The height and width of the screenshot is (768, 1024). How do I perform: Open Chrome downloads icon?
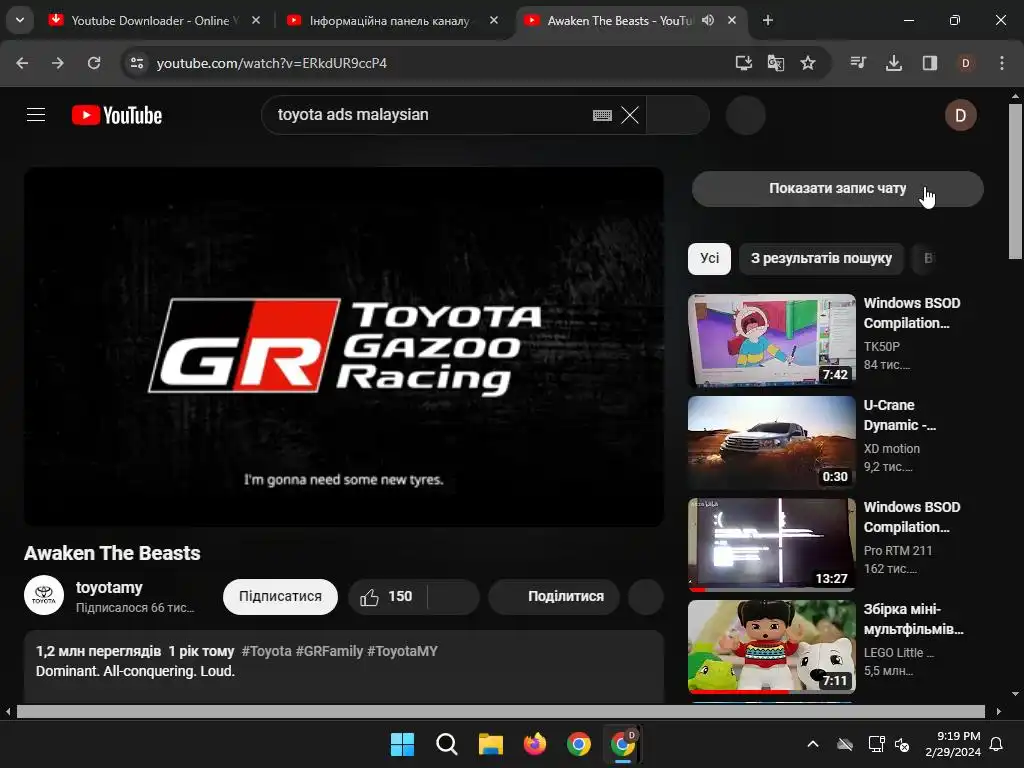894,63
